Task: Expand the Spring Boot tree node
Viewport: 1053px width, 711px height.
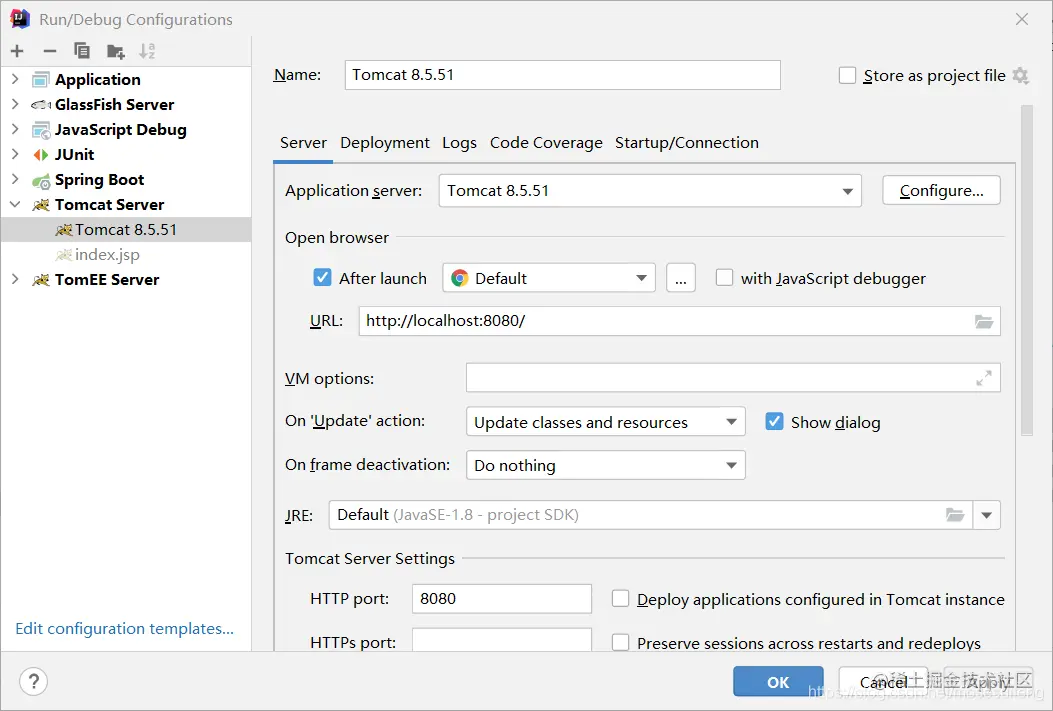Action: pos(15,180)
